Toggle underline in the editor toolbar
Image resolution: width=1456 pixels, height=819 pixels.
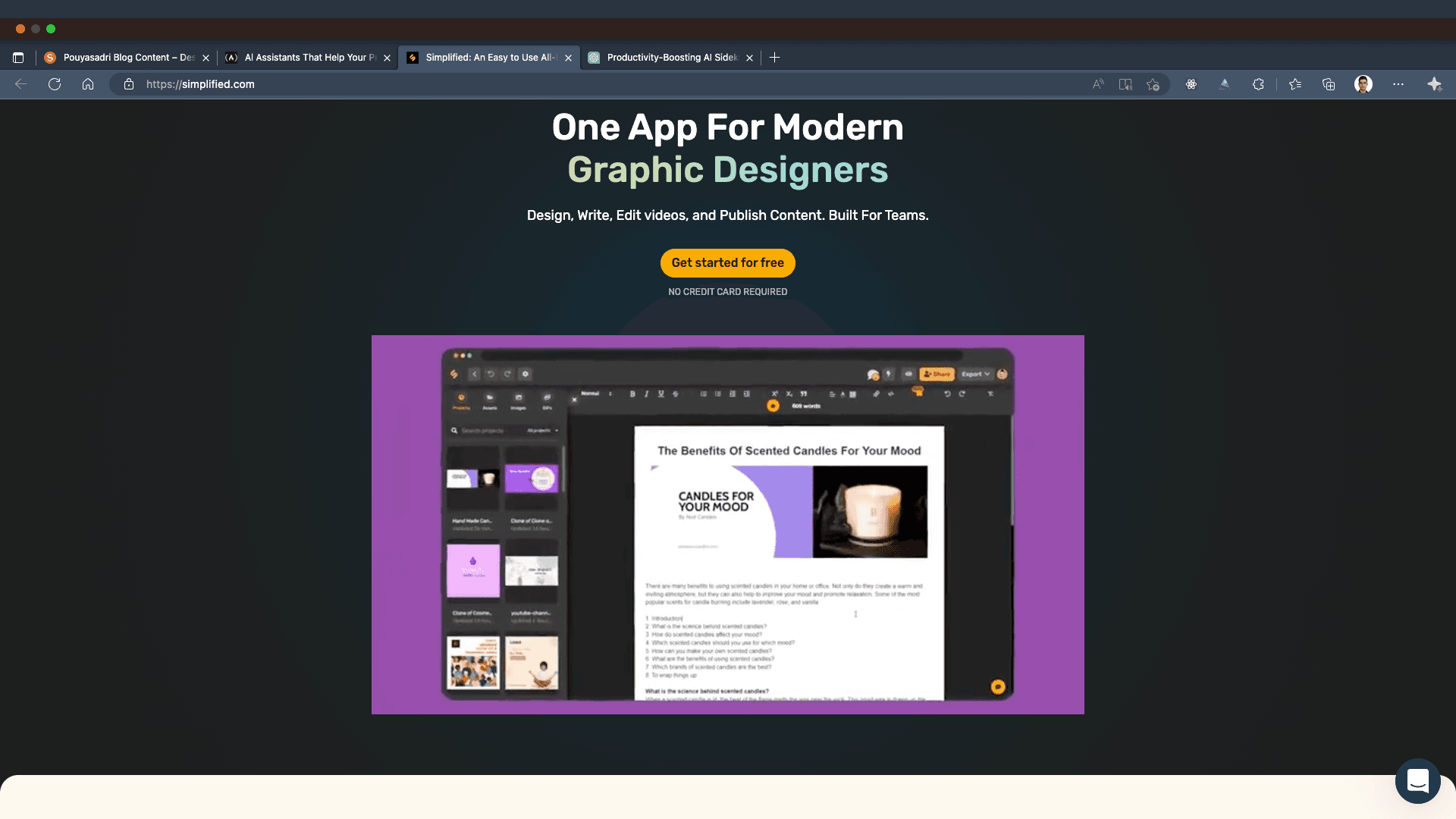coord(661,394)
